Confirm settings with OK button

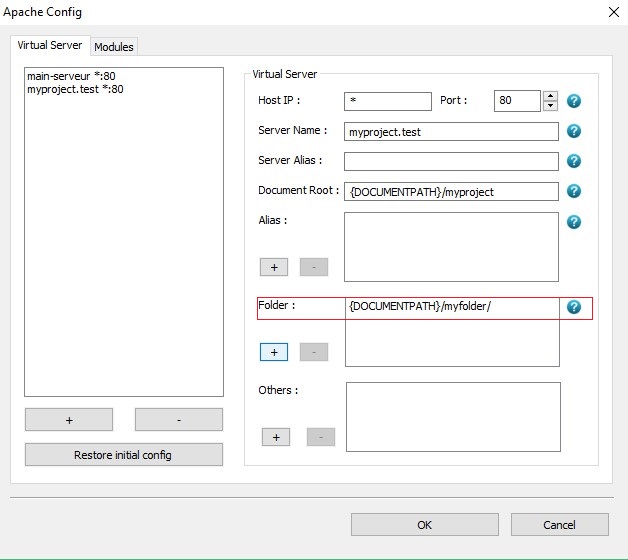pos(424,525)
